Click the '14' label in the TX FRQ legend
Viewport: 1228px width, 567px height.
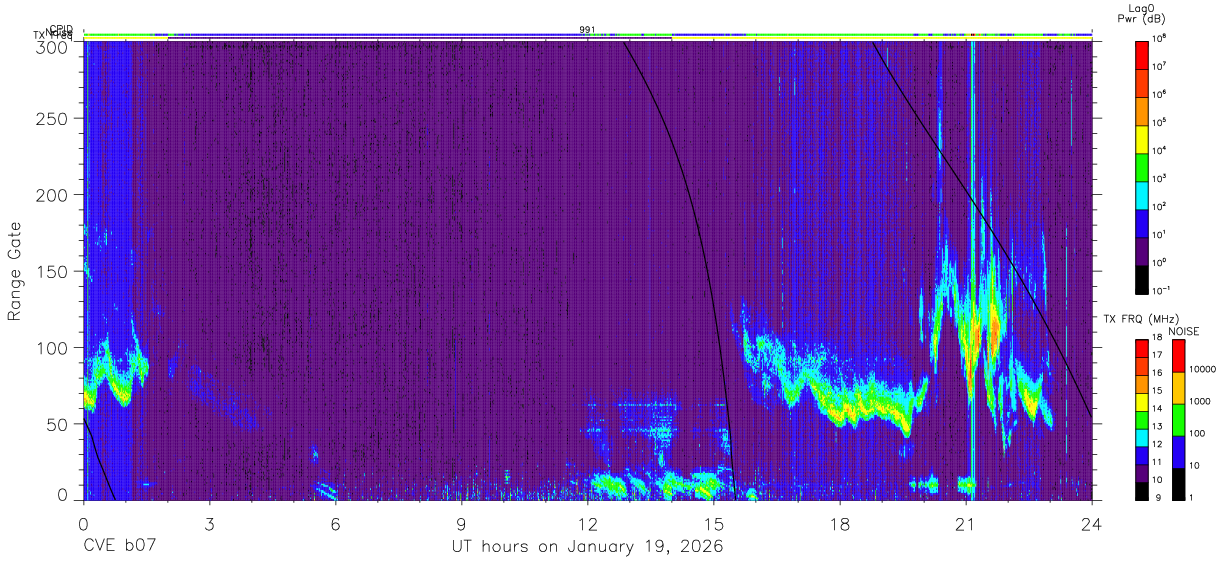point(1158,410)
